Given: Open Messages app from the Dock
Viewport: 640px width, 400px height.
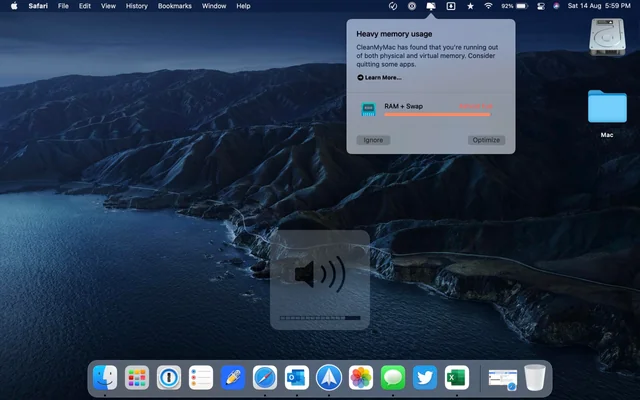Looking at the screenshot, I should tap(393, 378).
